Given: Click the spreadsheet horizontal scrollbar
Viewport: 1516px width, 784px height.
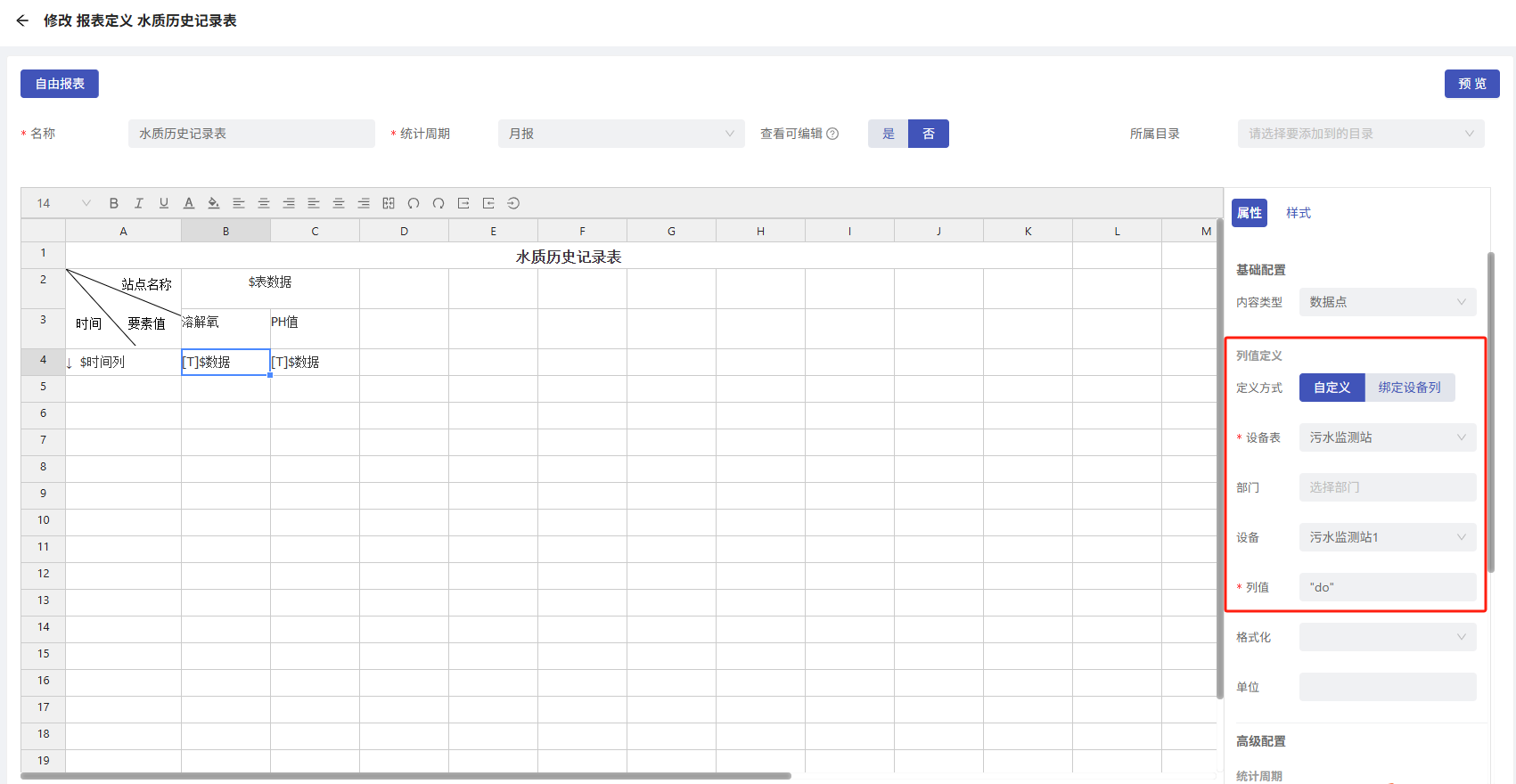Looking at the screenshot, I should coord(406,776).
